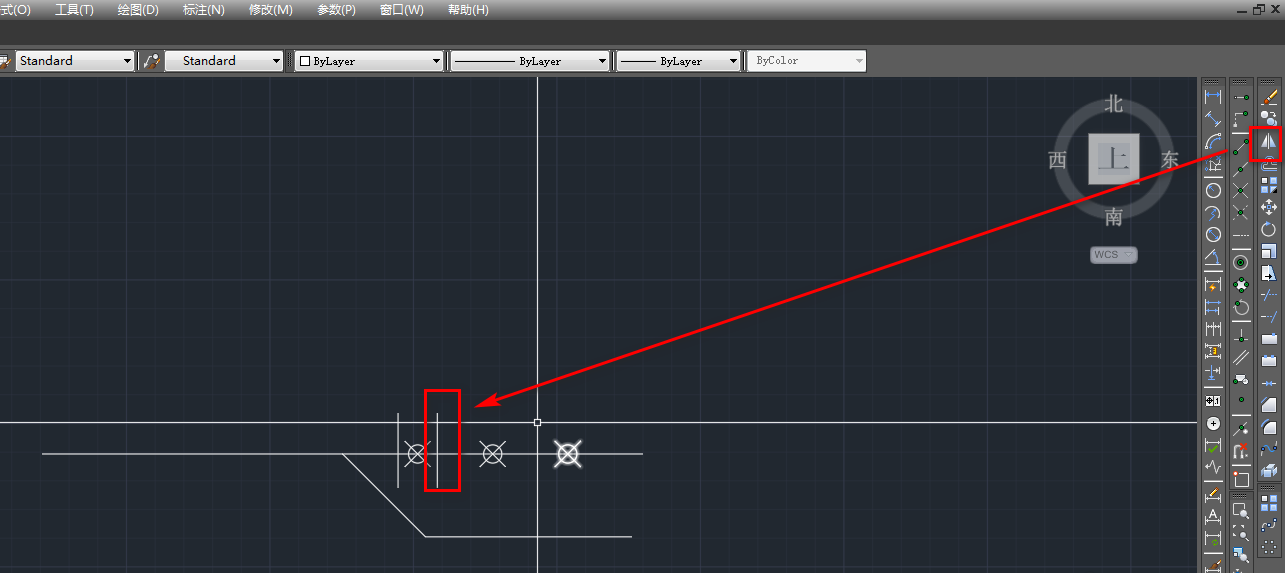Choose the Linear dimension tool

point(1213,96)
